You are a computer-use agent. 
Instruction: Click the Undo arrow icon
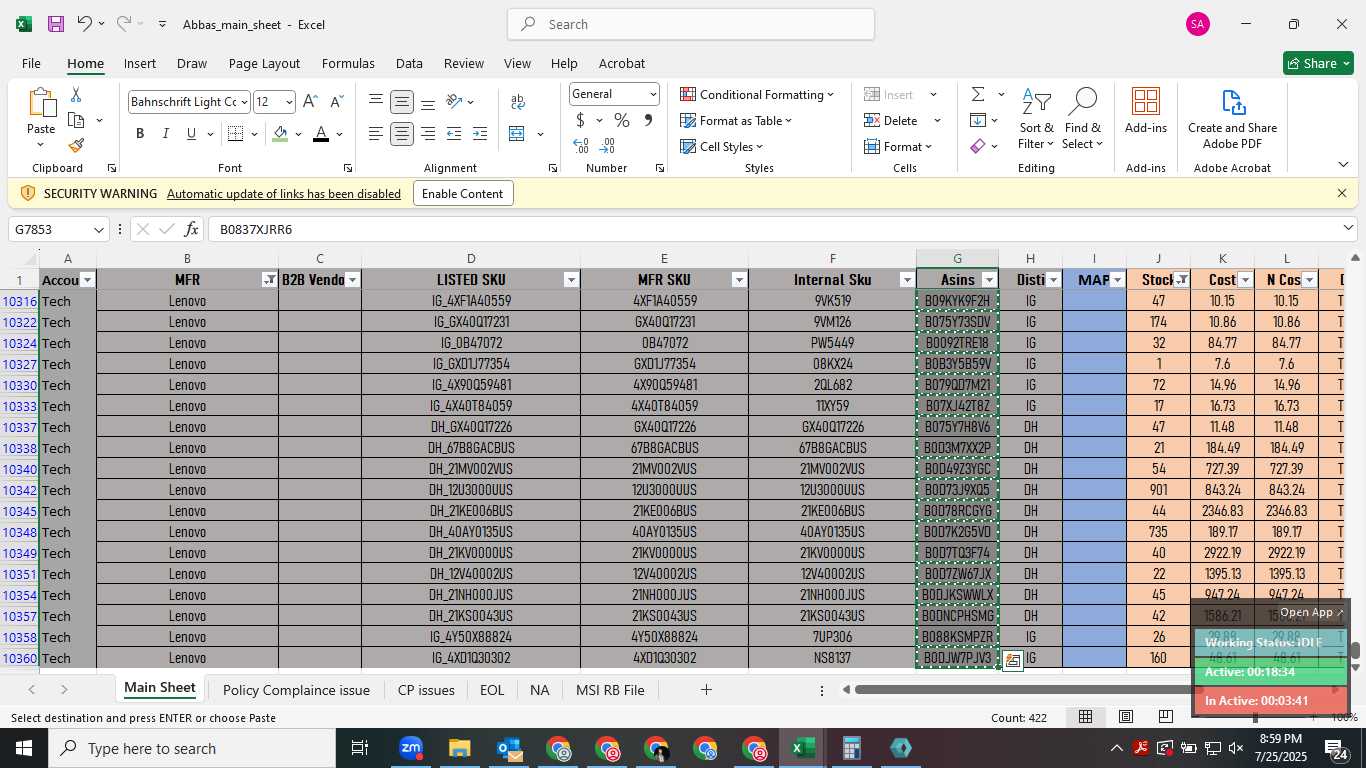tap(85, 23)
